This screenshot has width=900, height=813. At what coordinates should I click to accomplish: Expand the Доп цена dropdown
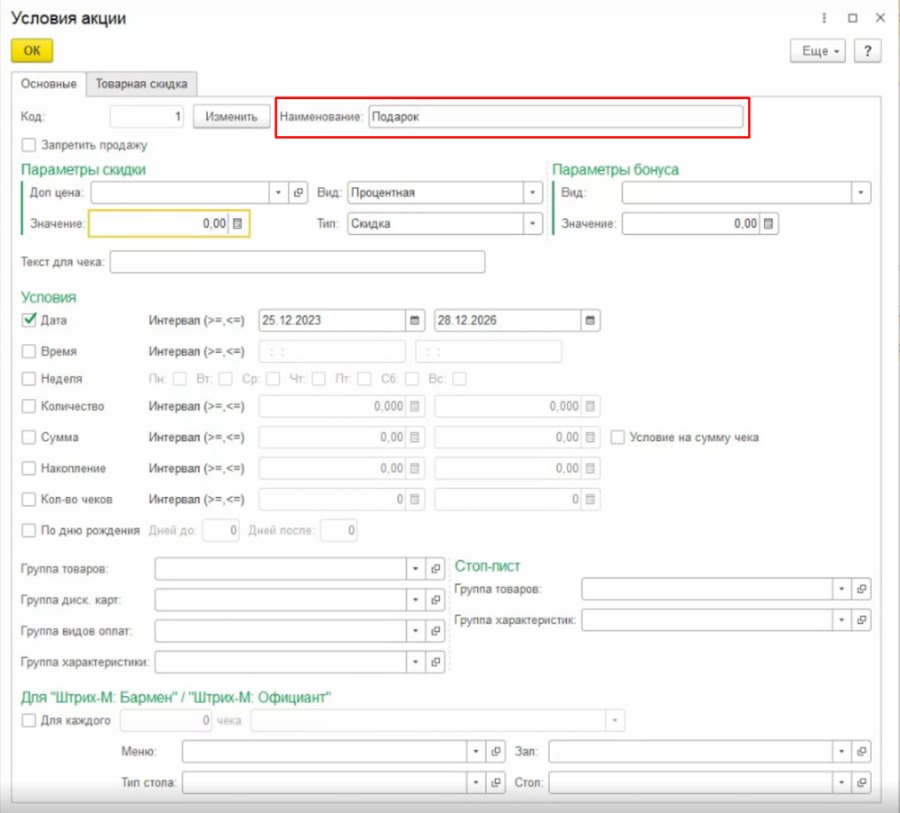click(x=278, y=192)
